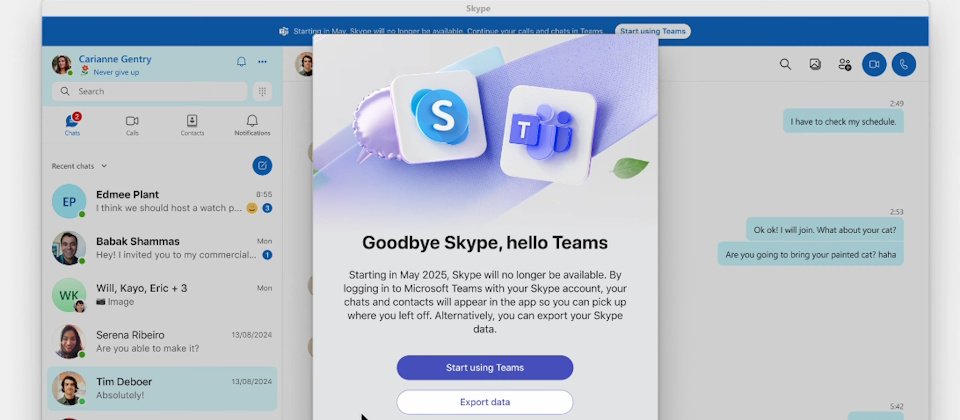This screenshot has width=960, height=420.
Task: Click Start using Teams in the dialog
Action: 485,368
